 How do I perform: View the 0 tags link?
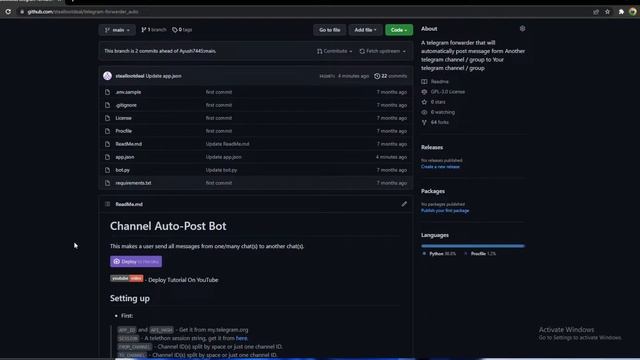click(x=182, y=30)
